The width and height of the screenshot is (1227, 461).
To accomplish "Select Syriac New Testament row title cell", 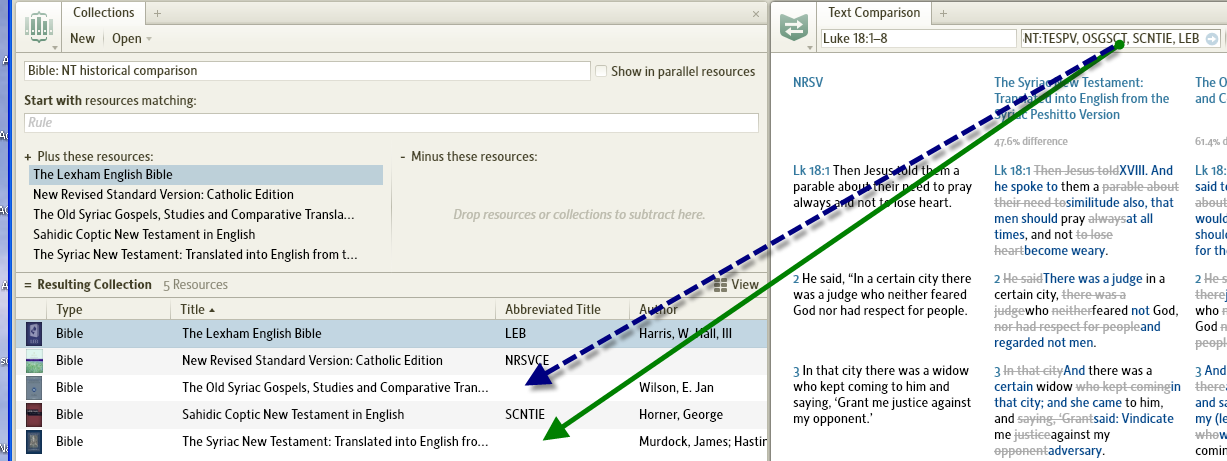I will (x=335, y=441).
